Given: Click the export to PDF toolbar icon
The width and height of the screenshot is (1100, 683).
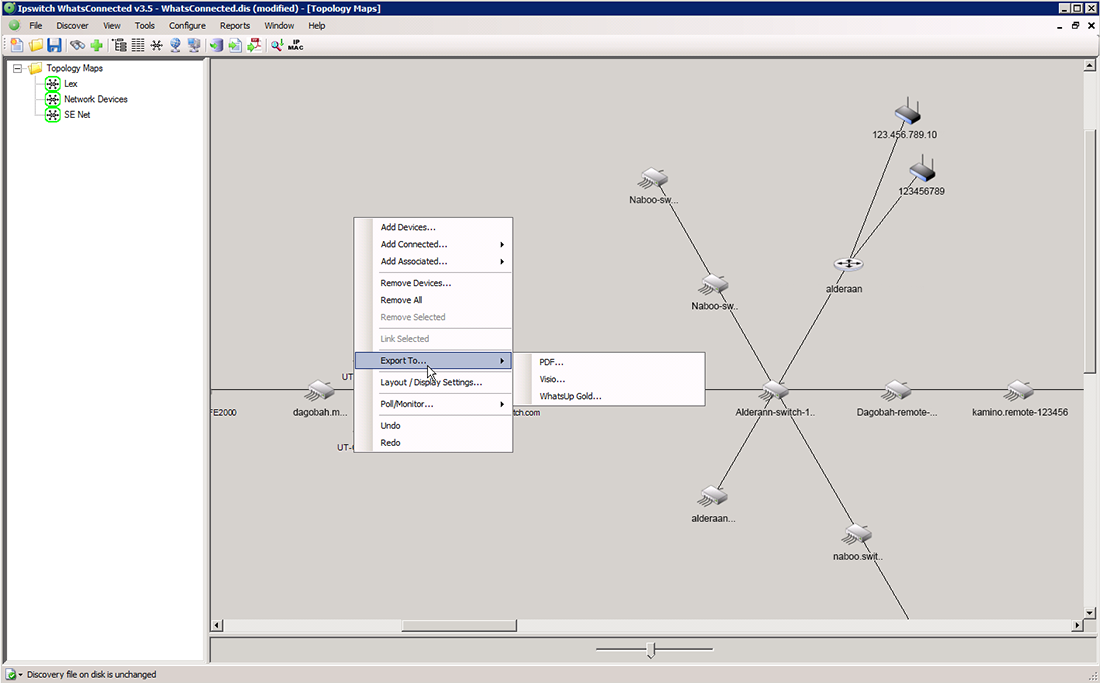Looking at the screenshot, I should (x=254, y=46).
